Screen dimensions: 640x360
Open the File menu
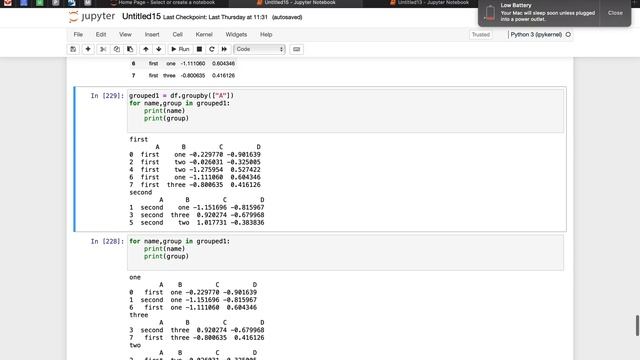click(78, 35)
